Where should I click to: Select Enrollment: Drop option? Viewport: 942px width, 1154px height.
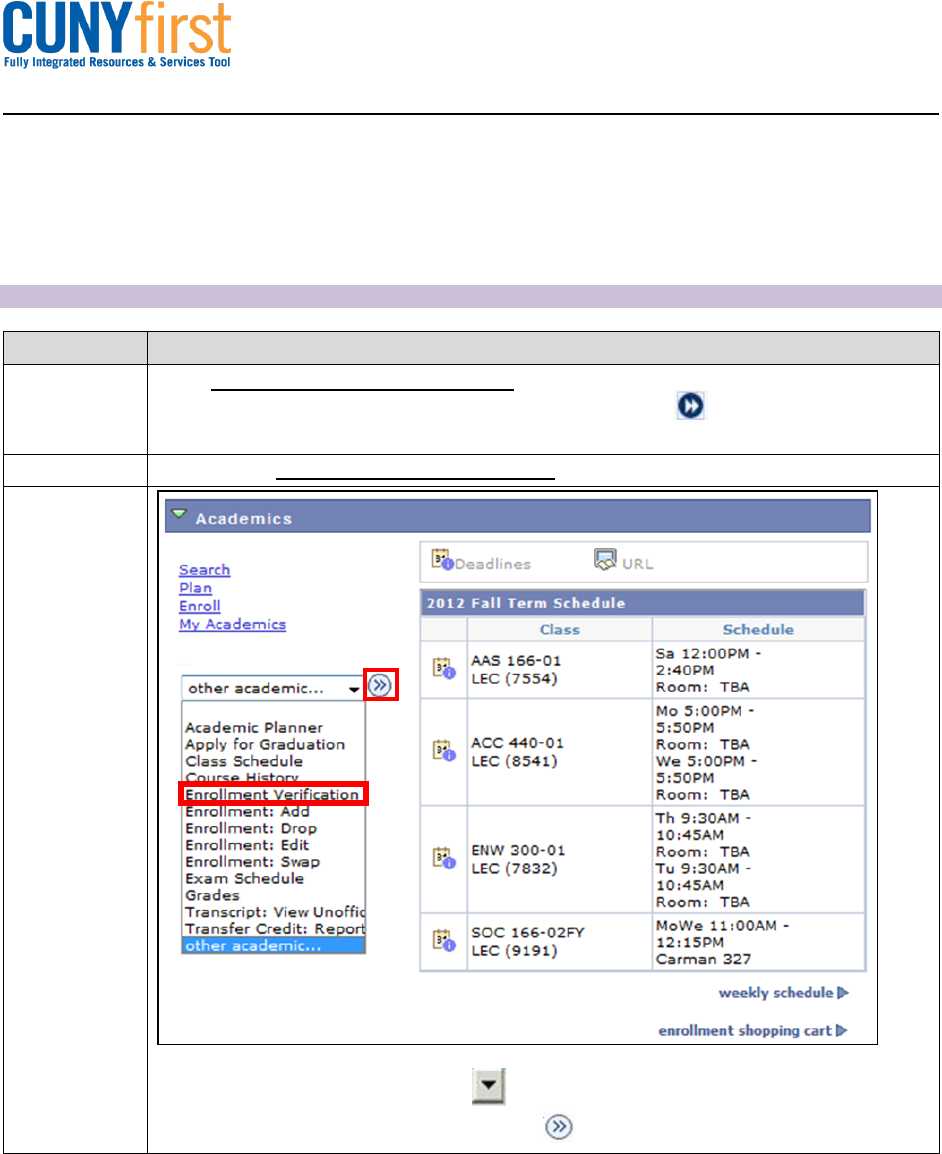coord(251,828)
